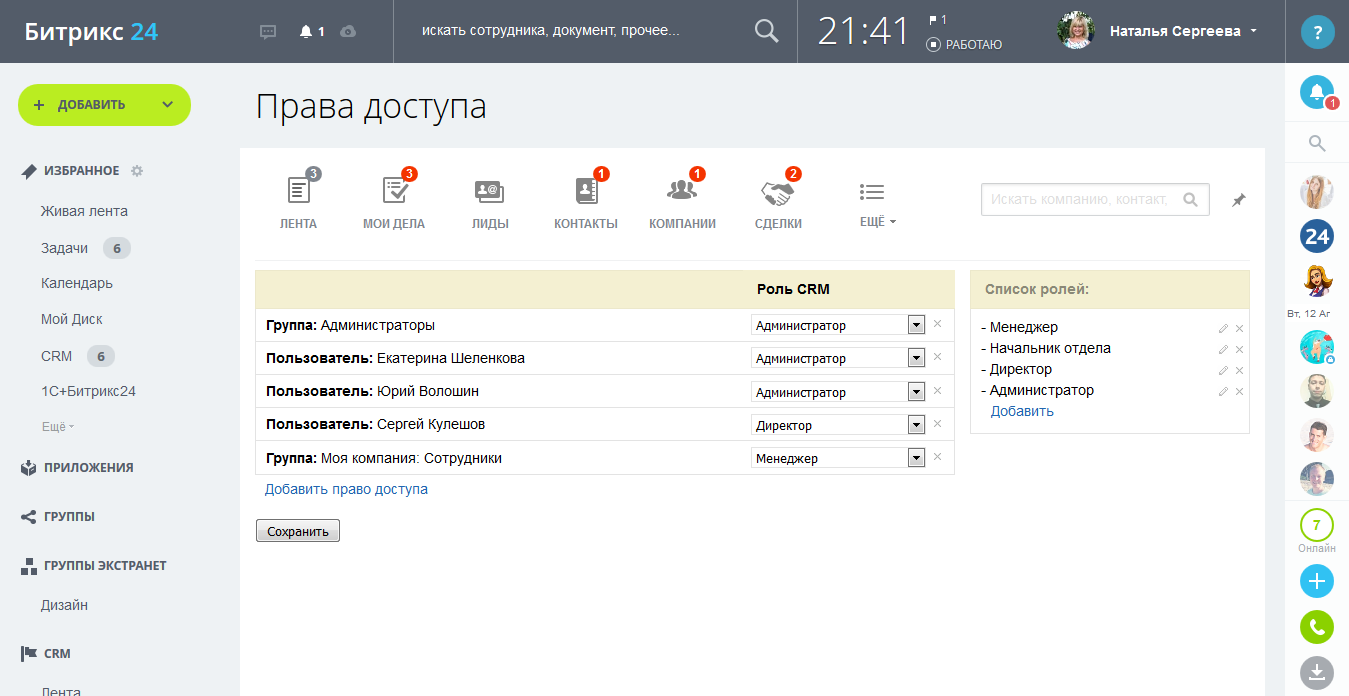Click the Добавить право доступа link
The height and width of the screenshot is (696, 1349).
(346, 488)
